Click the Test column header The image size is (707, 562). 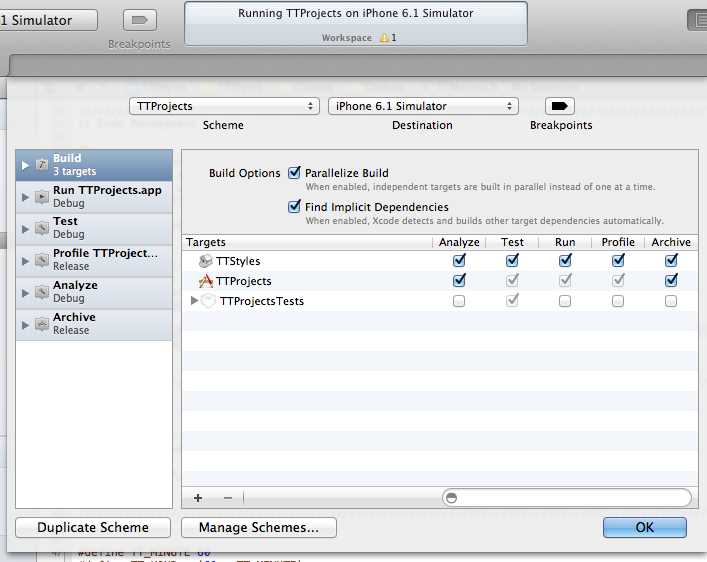512,242
